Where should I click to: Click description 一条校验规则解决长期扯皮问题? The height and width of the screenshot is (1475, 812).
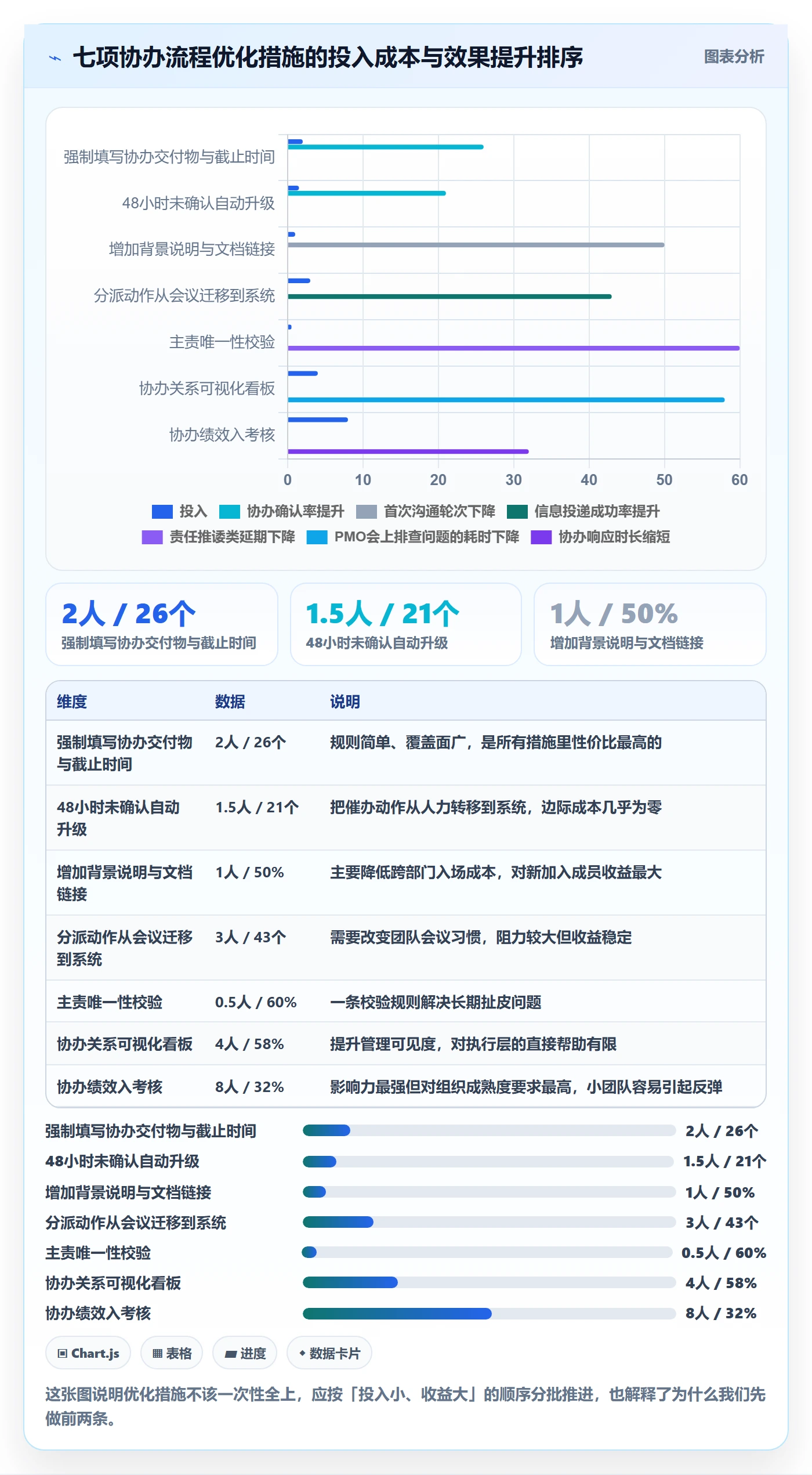tap(436, 1002)
